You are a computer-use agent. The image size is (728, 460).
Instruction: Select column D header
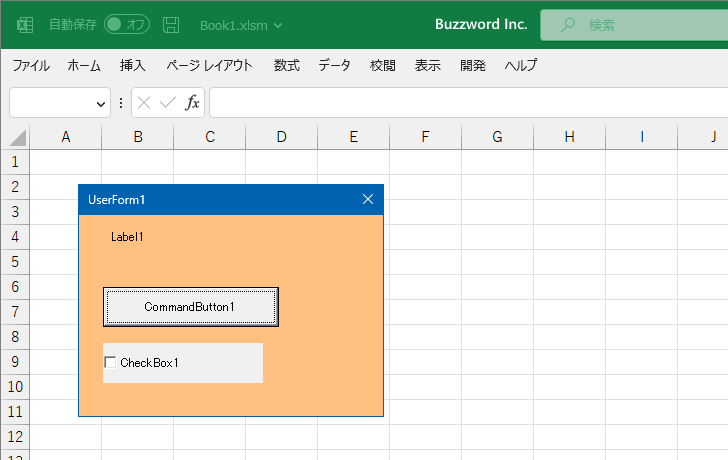[282, 137]
